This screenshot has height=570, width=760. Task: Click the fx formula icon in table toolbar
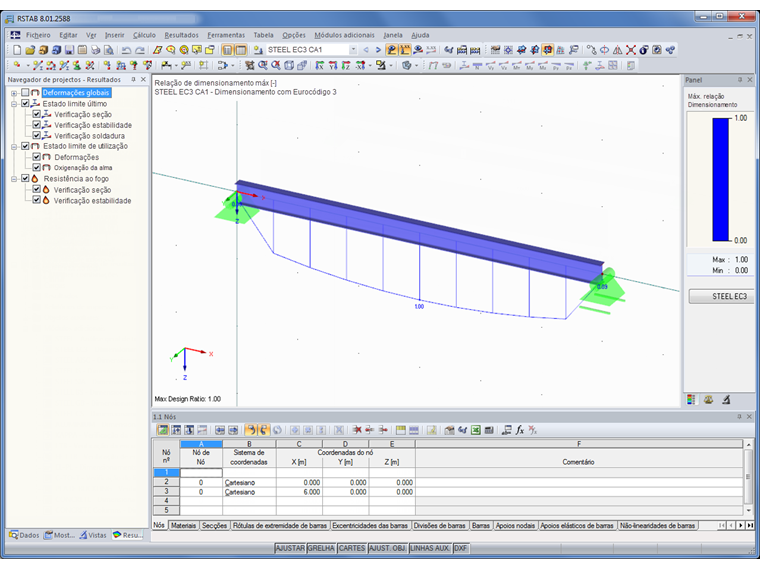520,430
